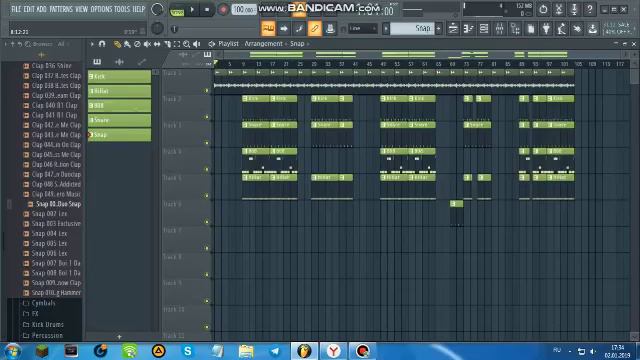Select the playlist Mute tool
The image size is (640, 360).
(x=147, y=44)
